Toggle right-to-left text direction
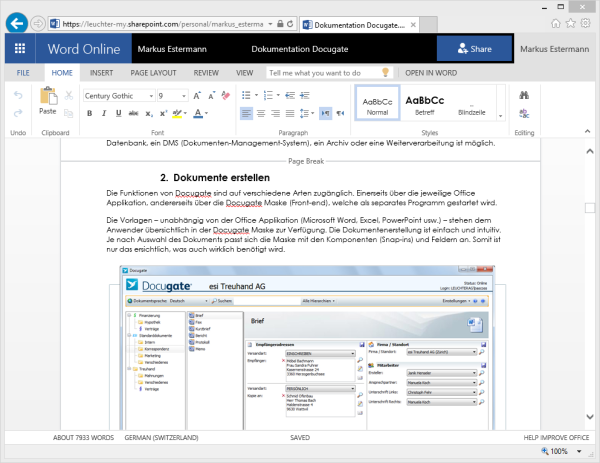The height and width of the screenshot is (463, 600). [x=340, y=113]
